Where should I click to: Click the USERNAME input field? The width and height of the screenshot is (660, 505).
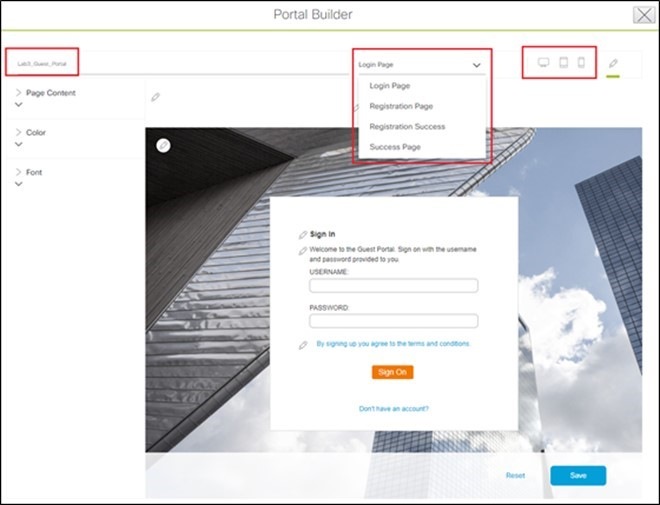tap(394, 286)
